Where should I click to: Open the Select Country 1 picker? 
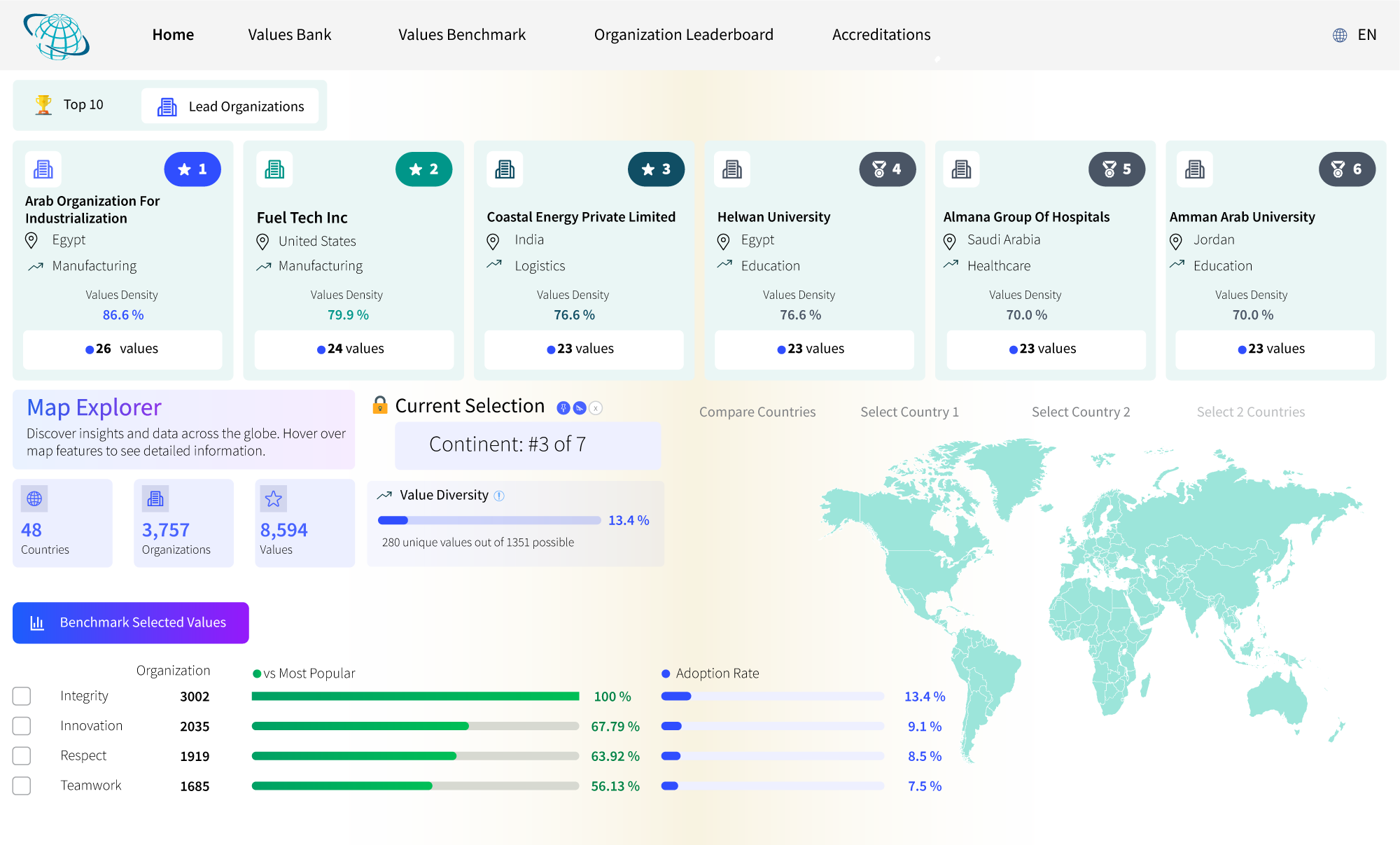[x=909, y=412]
